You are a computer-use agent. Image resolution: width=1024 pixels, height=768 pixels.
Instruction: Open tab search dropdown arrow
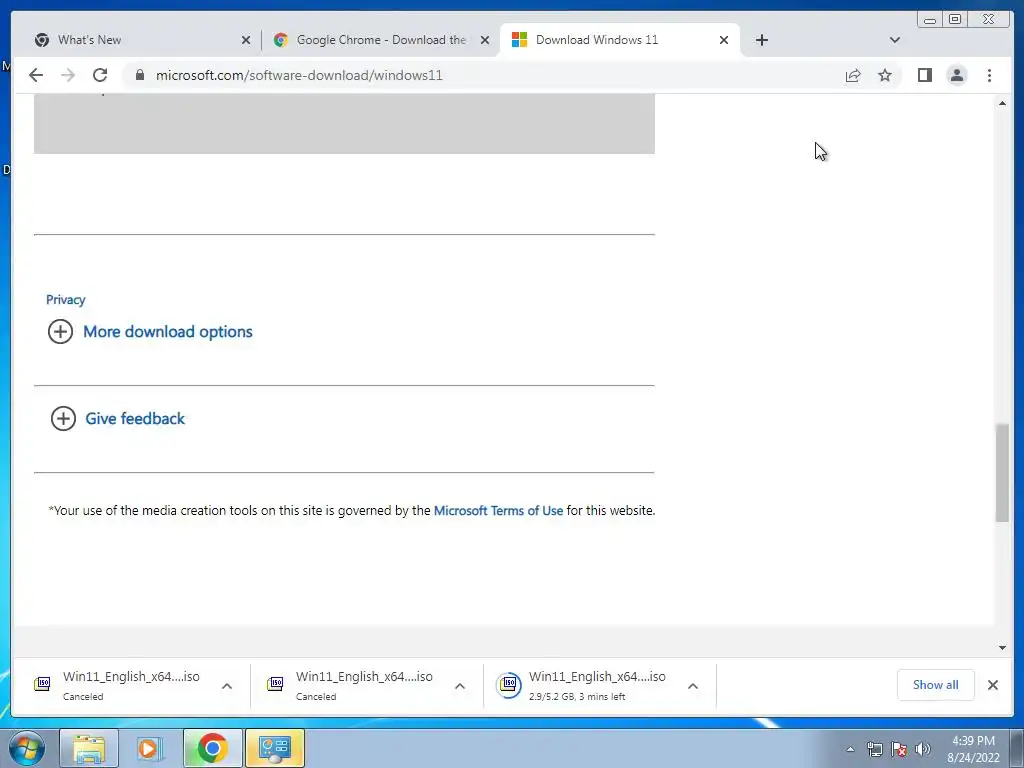point(895,40)
